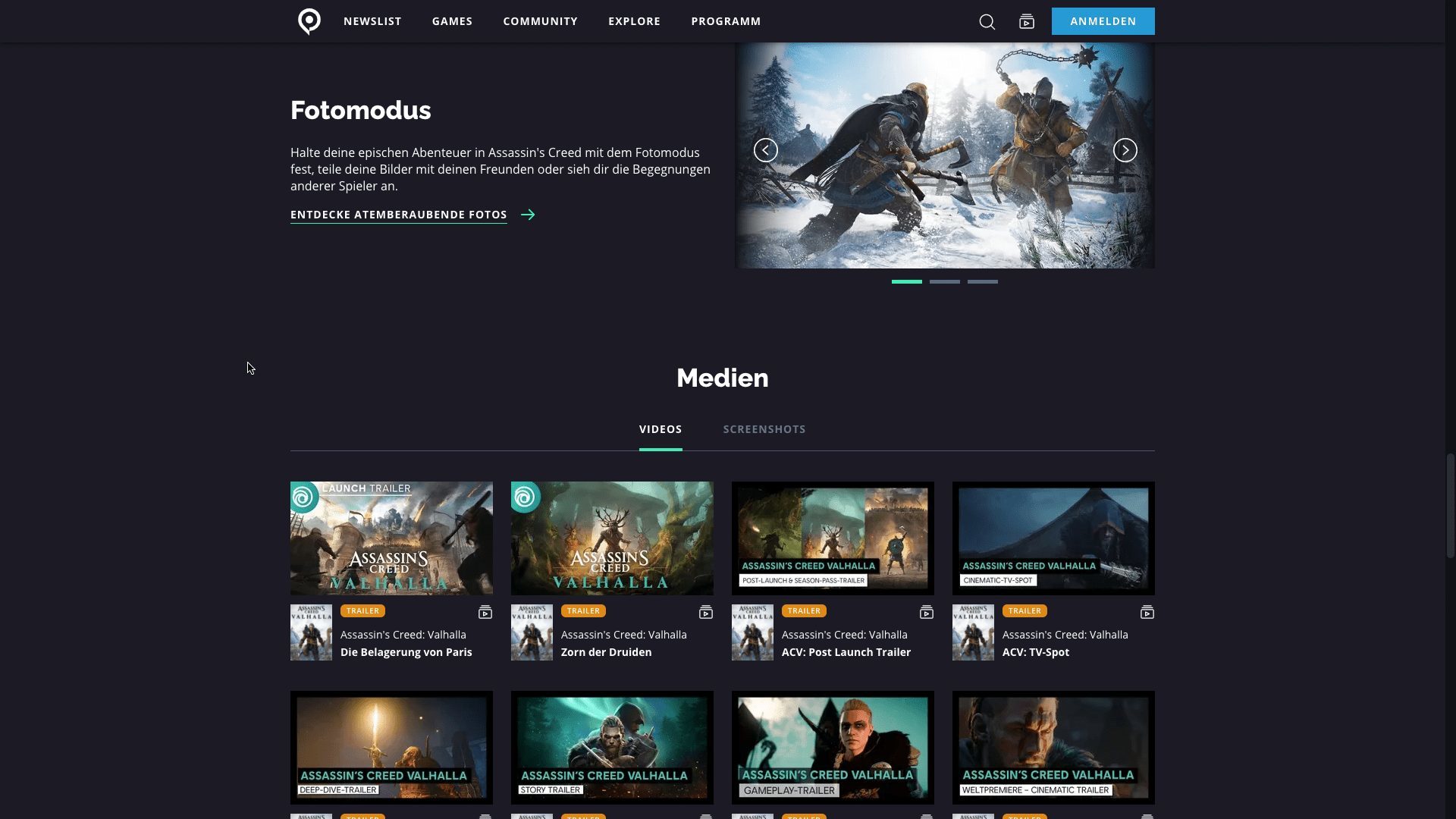Click Assassin's Creed: Valhalla above ACV: Post Launch Trailer
This screenshot has width=1456, height=819.
pyautogui.click(x=844, y=635)
